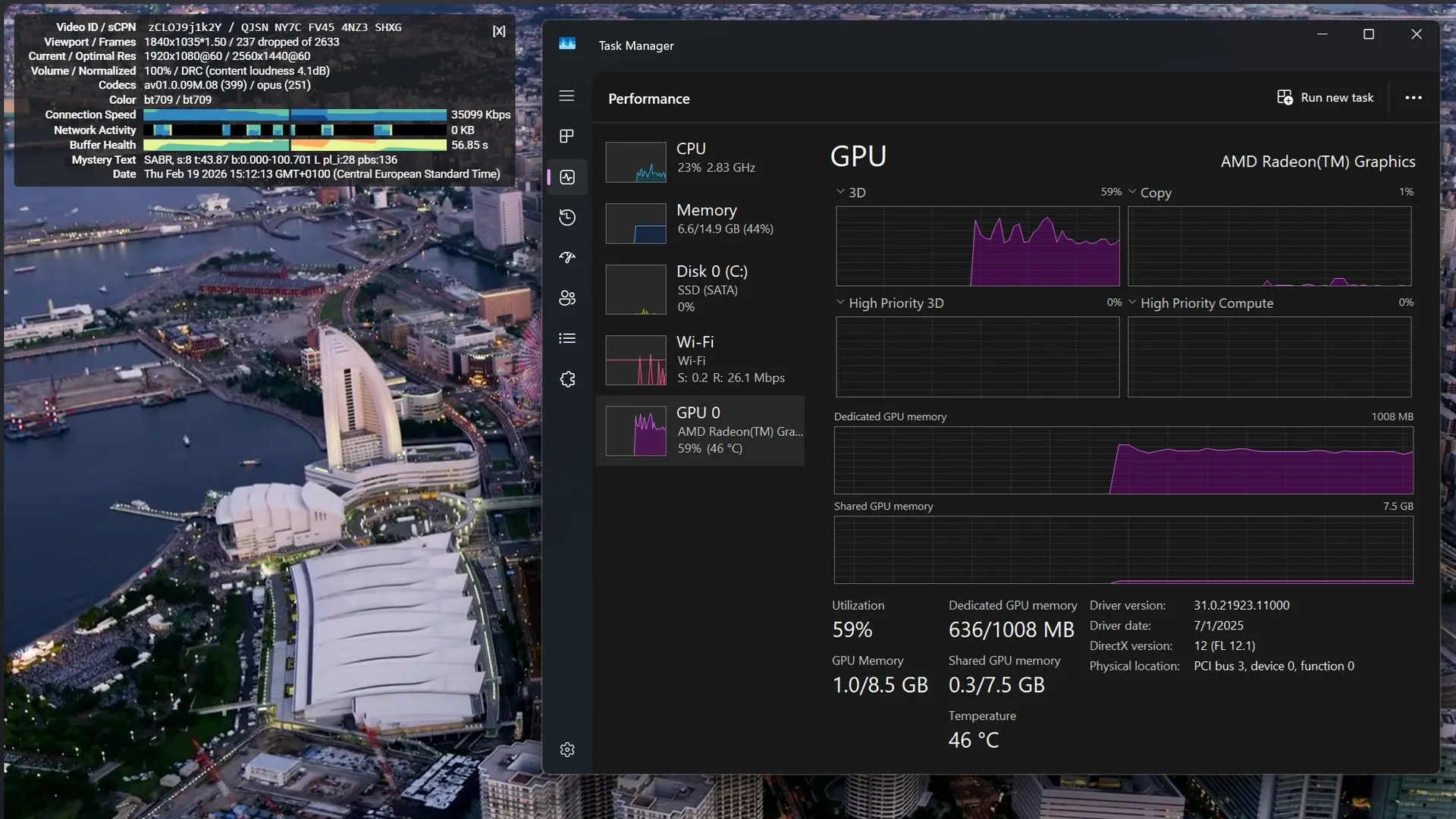Click the Dedicated GPU memory graph
The height and width of the screenshot is (819, 1456).
coord(1123,460)
